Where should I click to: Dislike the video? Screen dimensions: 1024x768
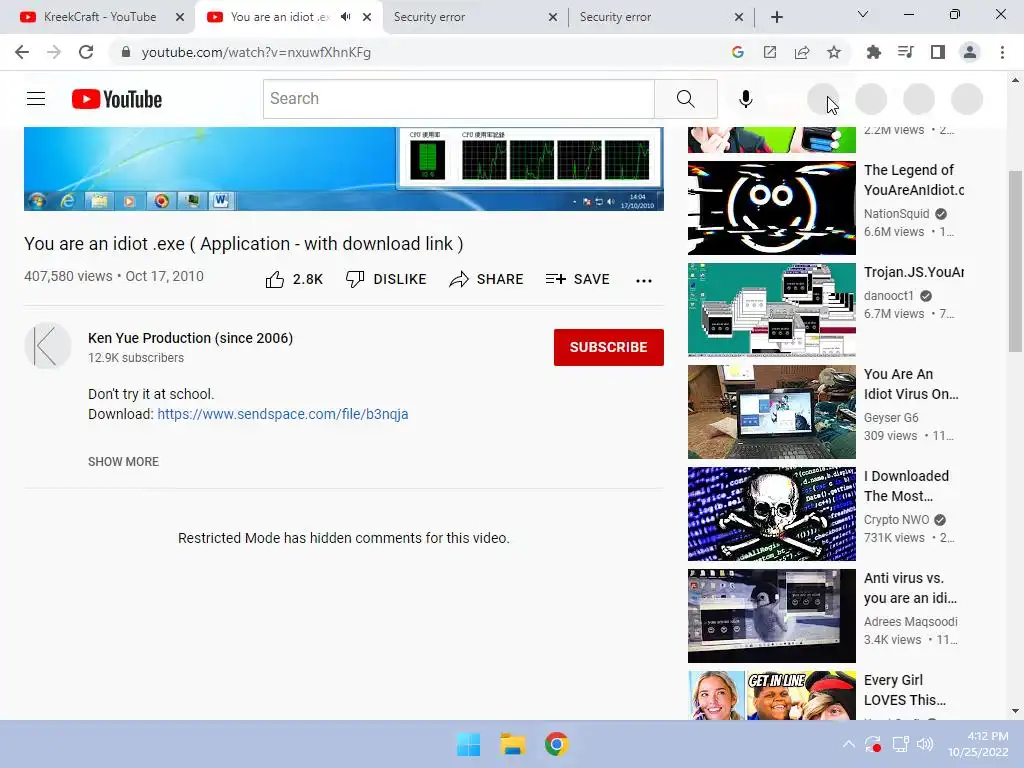coord(386,280)
